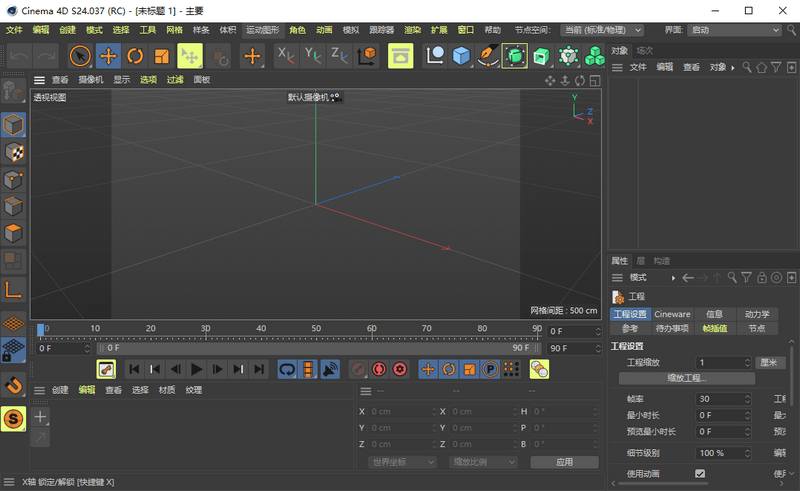This screenshot has height=491, width=800.
Task: Activate the Rotate tool
Action: tap(135, 56)
